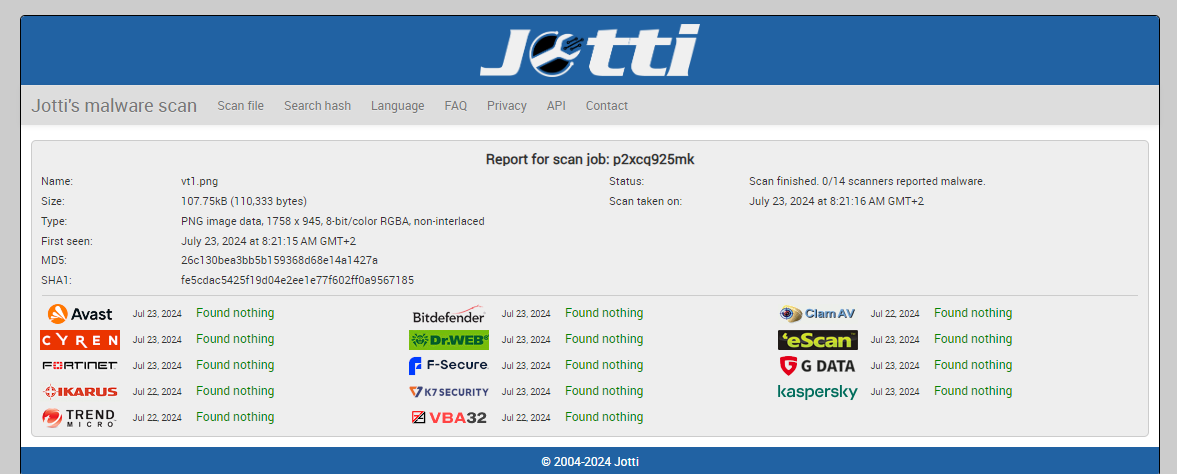The image size is (1177, 474).
Task: Click the PNG image data type description
Action: pyautogui.click(x=333, y=221)
